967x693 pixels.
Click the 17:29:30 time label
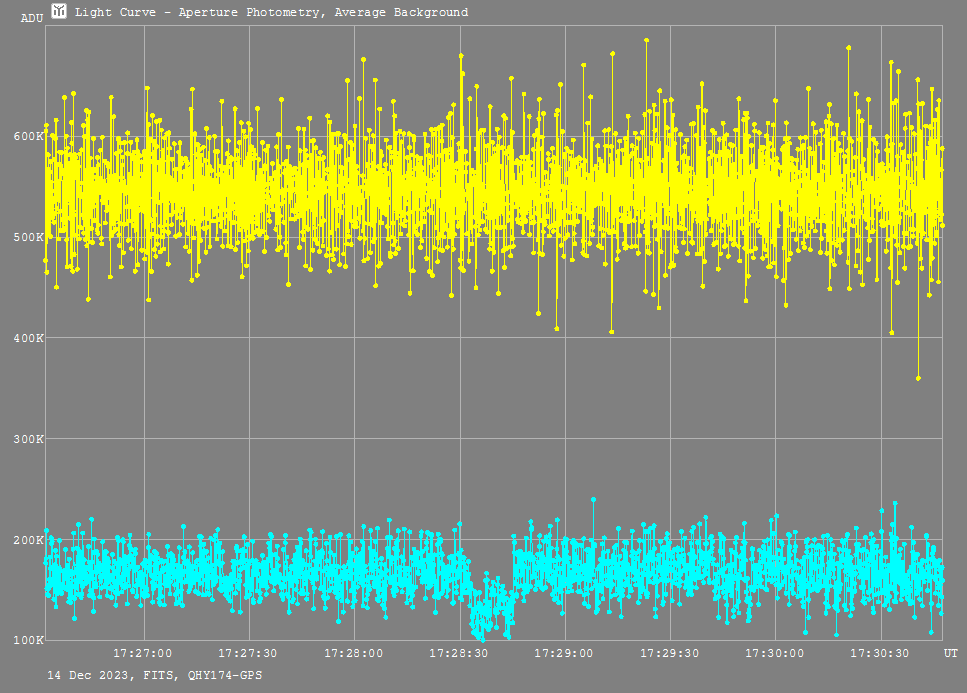pyautogui.click(x=669, y=654)
